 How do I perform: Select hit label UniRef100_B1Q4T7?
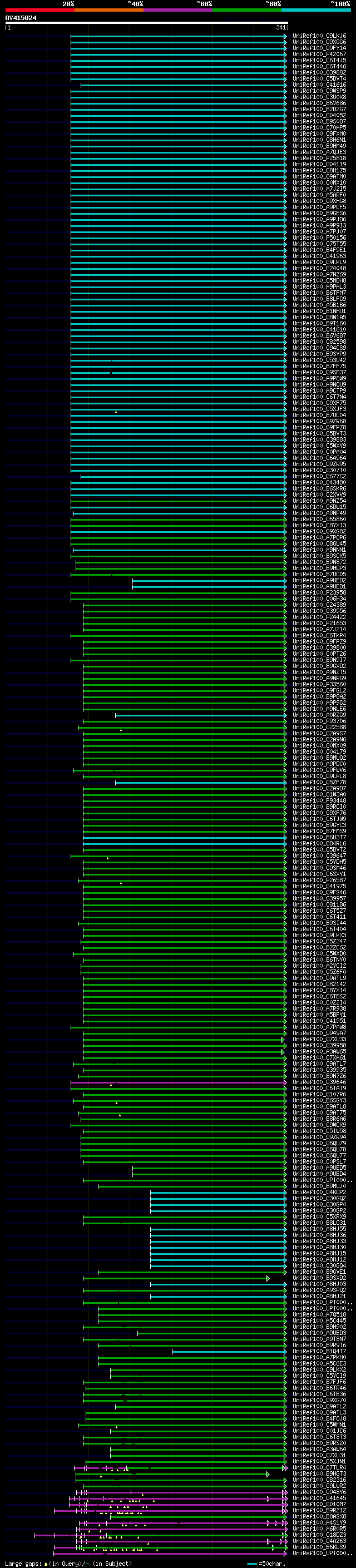click(x=319, y=1351)
